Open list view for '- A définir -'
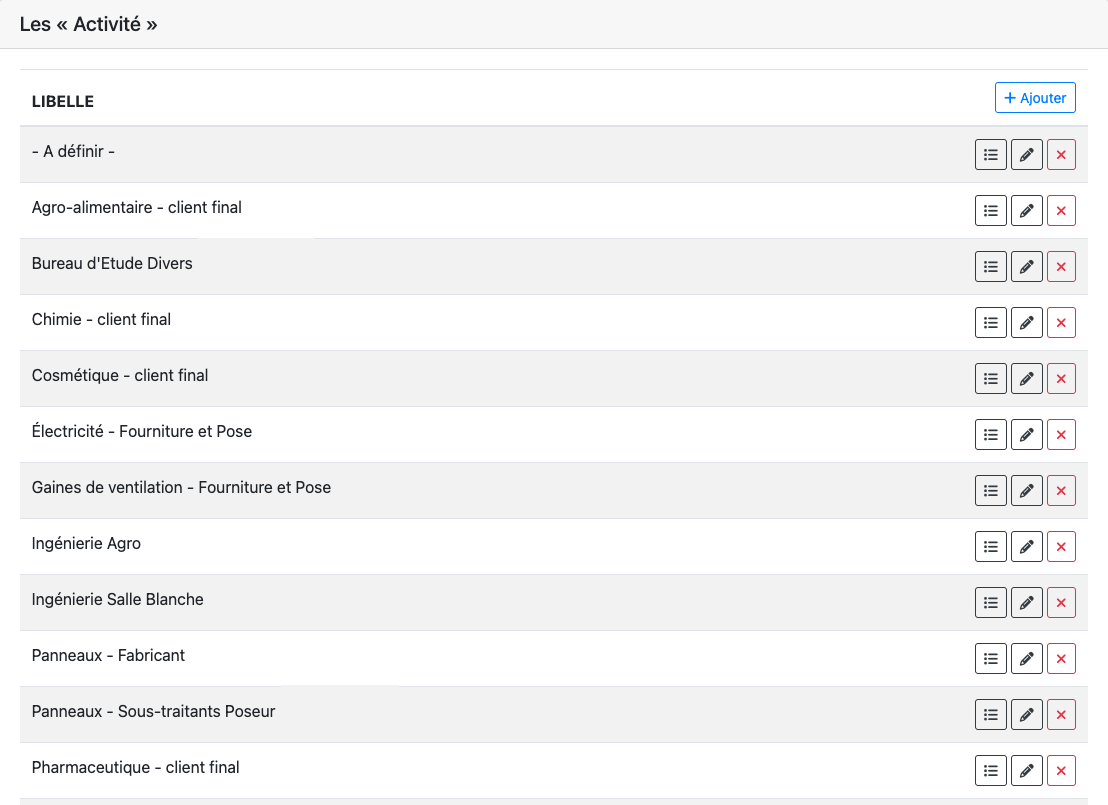Image resolution: width=1108 pixels, height=805 pixels. coord(991,155)
